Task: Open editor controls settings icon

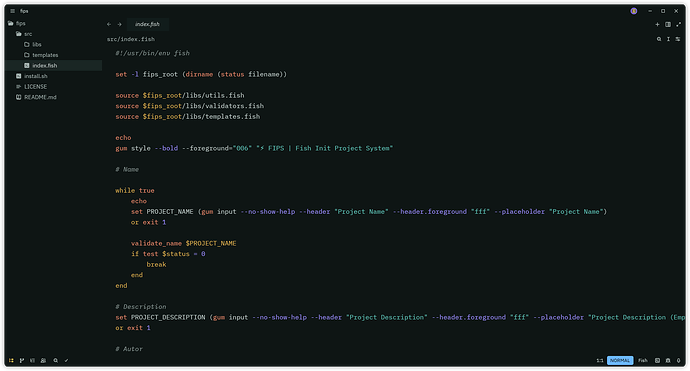Action: coord(678,39)
